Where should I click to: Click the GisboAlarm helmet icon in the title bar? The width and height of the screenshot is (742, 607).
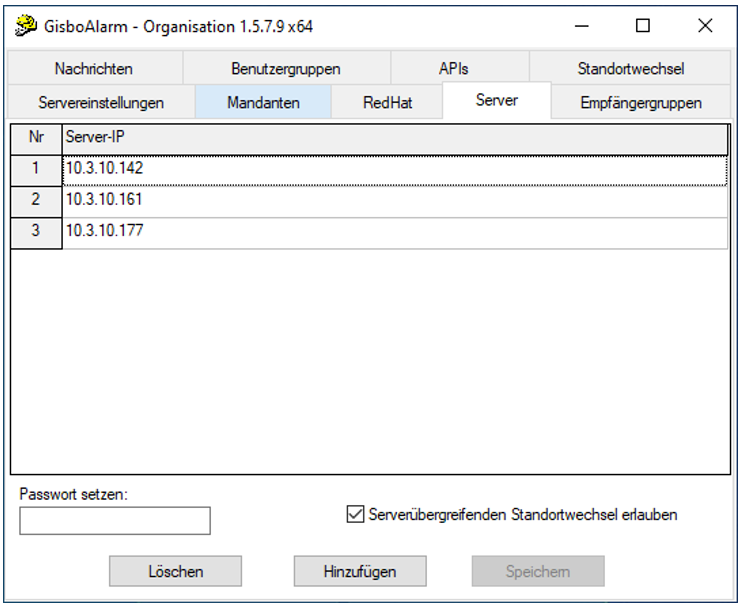tap(26, 26)
